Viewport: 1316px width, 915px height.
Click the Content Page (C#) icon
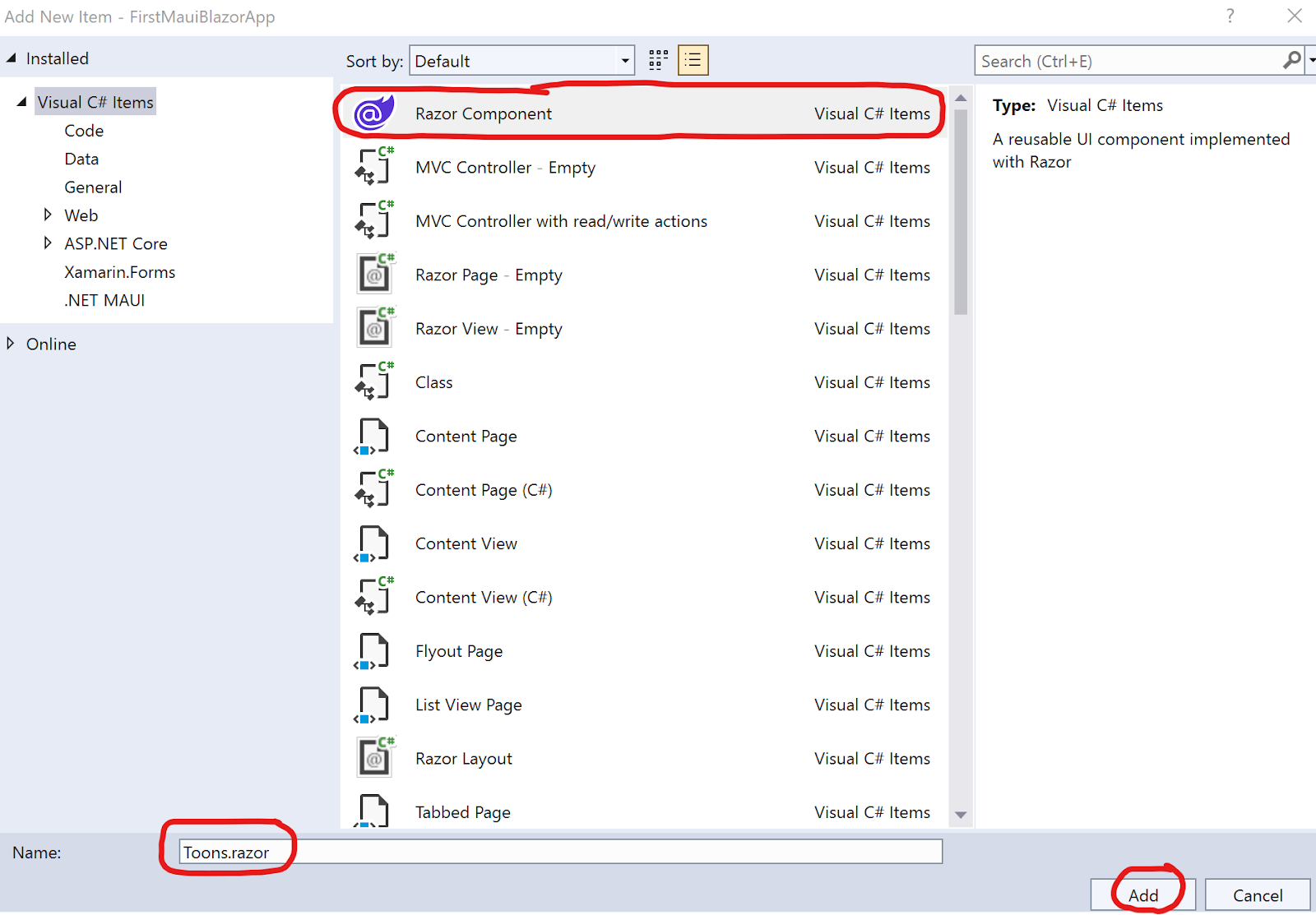[374, 489]
